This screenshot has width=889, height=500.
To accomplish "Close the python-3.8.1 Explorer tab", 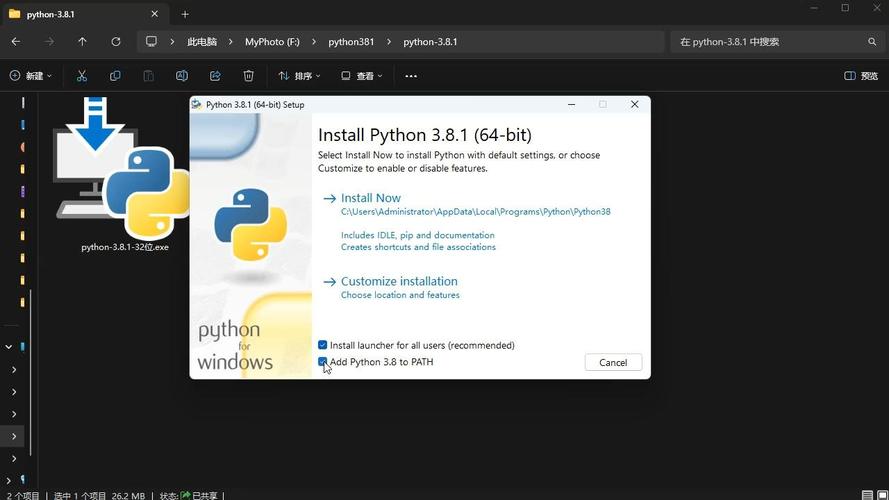I will 154,14.
